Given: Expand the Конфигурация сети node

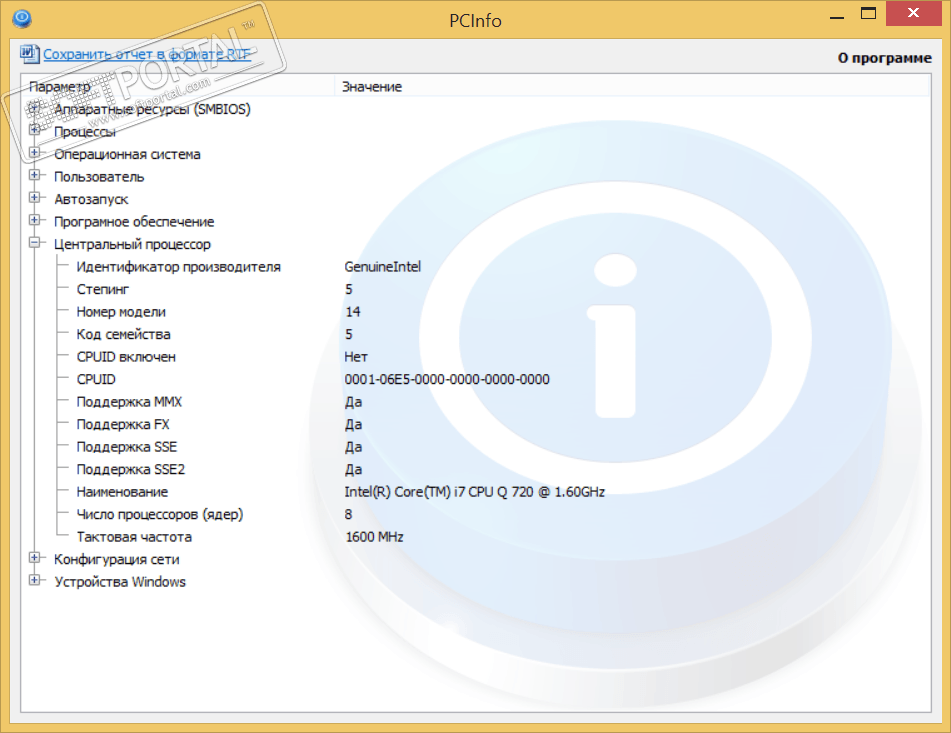Looking at the screenshot, I should click(x=35, y=558).
